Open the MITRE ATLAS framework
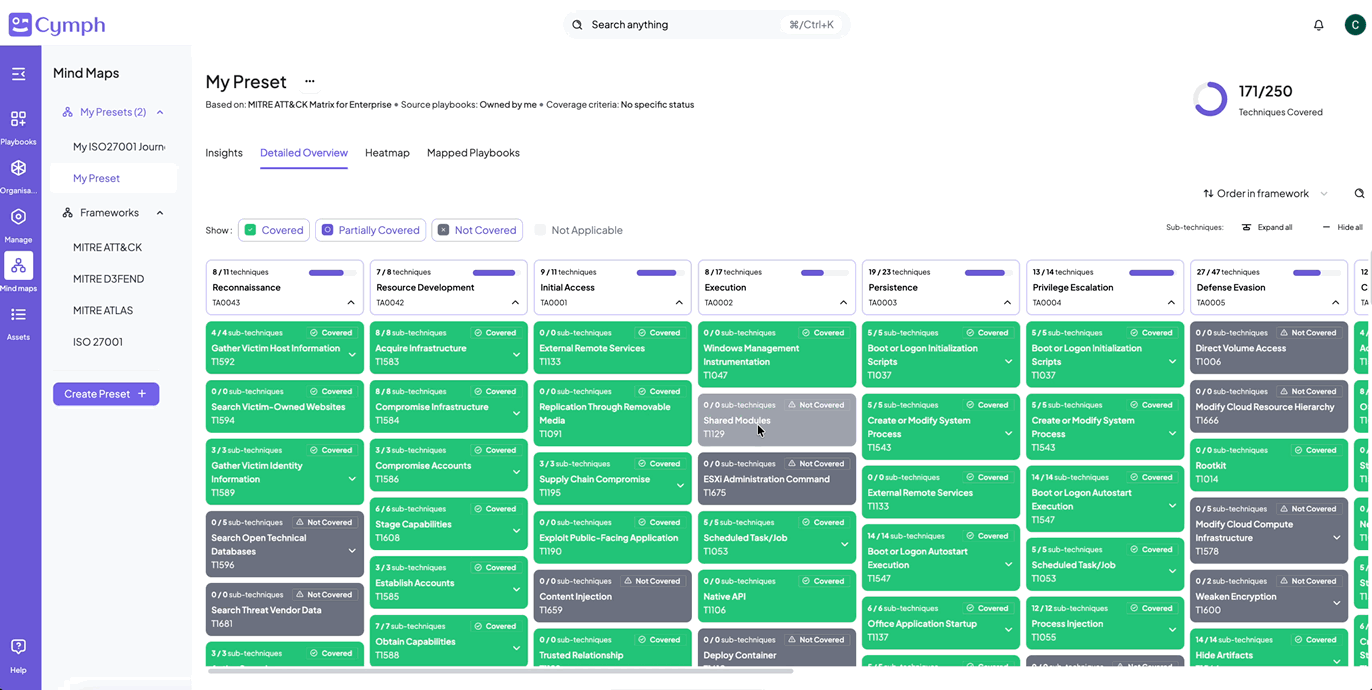Viewport: 1372px width, 690px height. coord(103,310)
